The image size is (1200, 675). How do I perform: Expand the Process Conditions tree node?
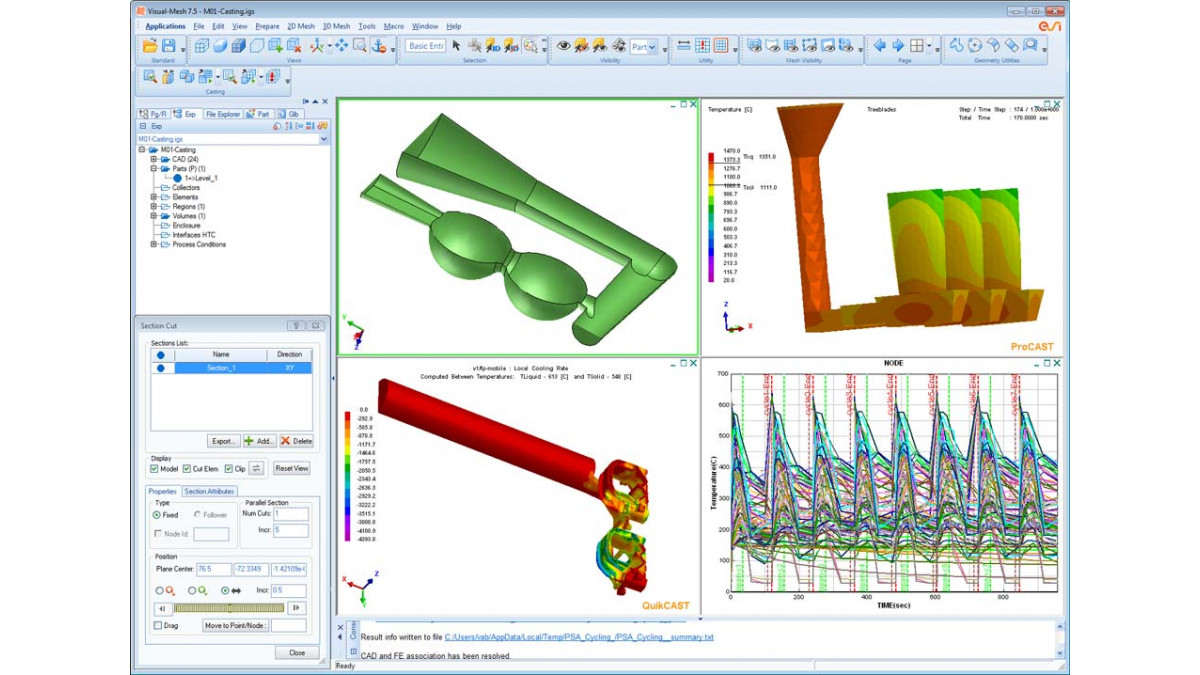click(154, 244)
